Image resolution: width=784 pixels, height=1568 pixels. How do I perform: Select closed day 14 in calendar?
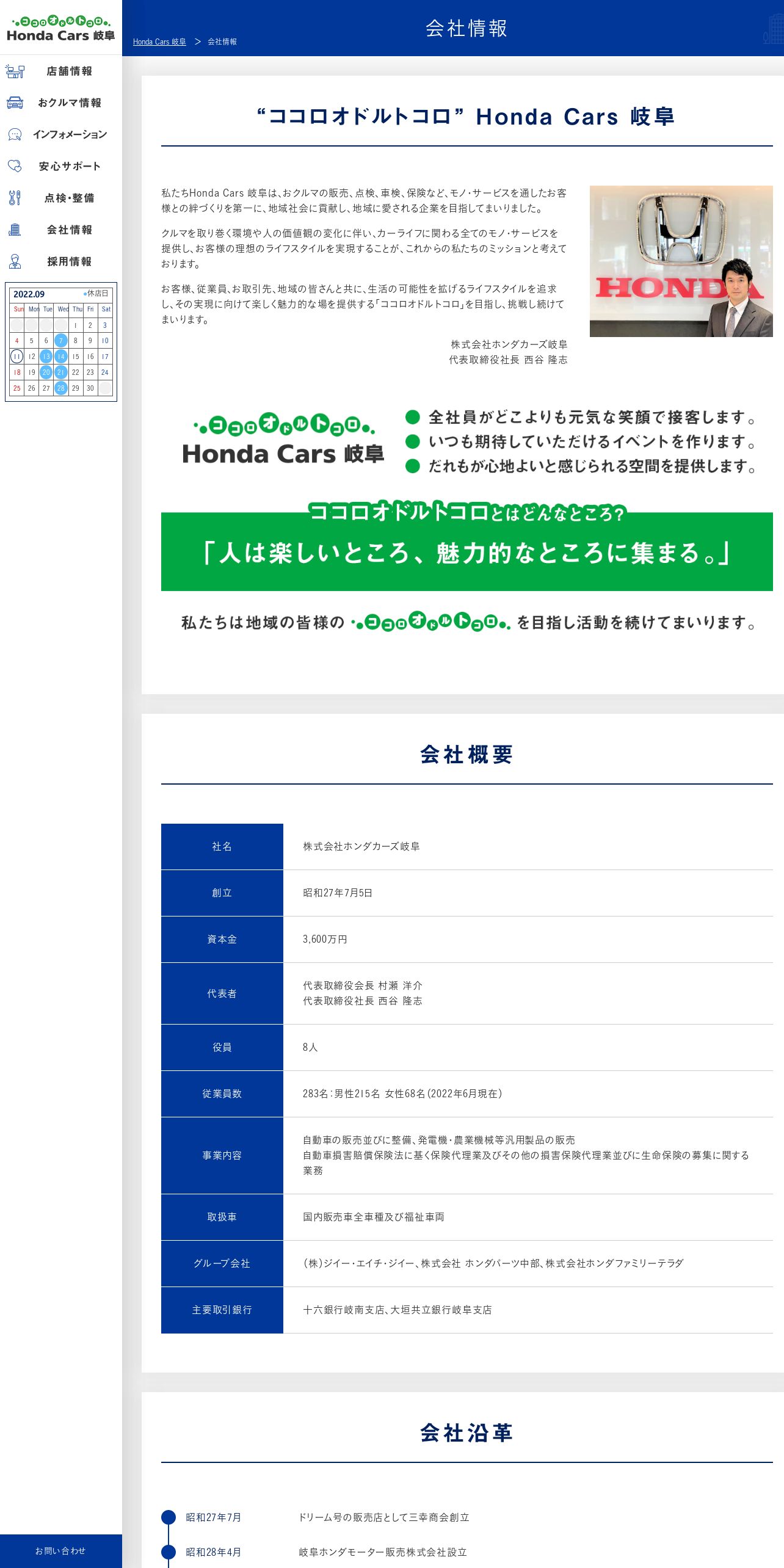pyautogui.click(x=61, y=357)
